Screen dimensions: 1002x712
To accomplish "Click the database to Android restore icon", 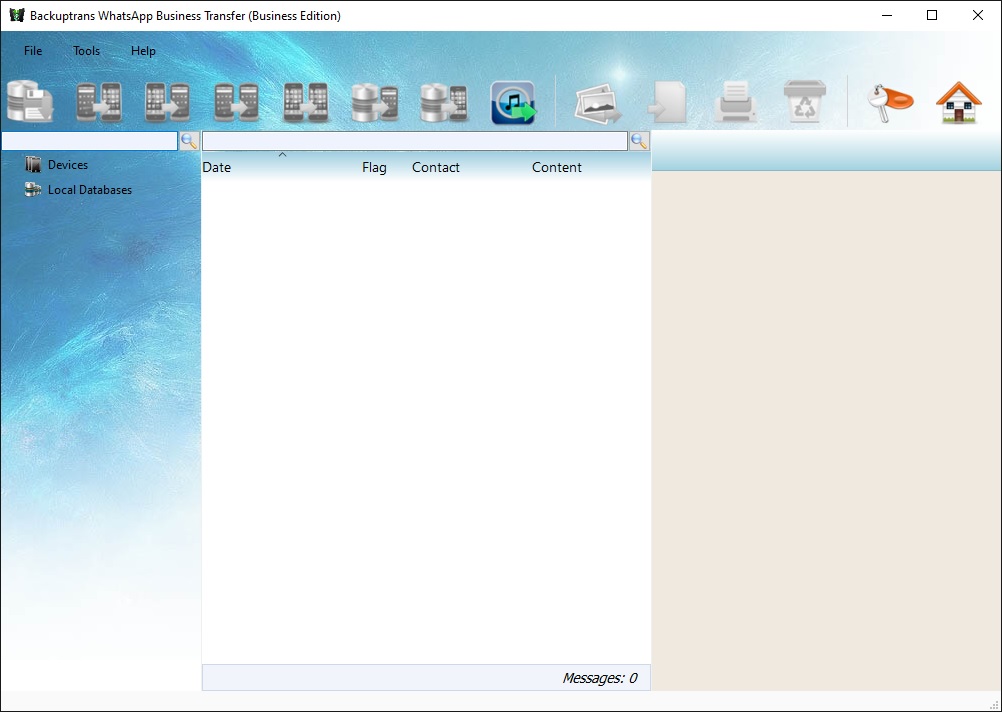I will (x=374, y=102).
